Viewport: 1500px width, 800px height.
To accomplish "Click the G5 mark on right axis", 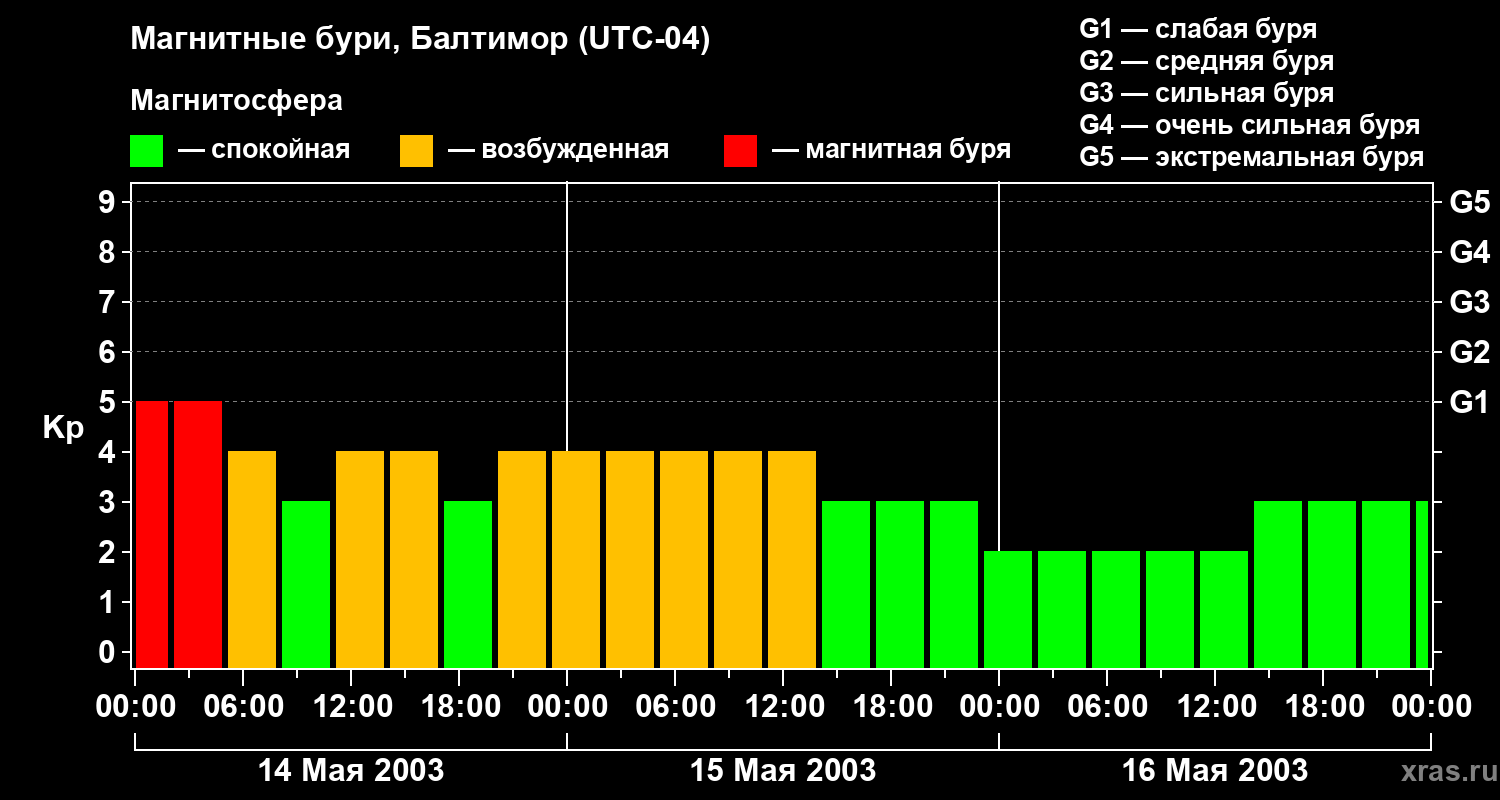I will (1469, 203).
